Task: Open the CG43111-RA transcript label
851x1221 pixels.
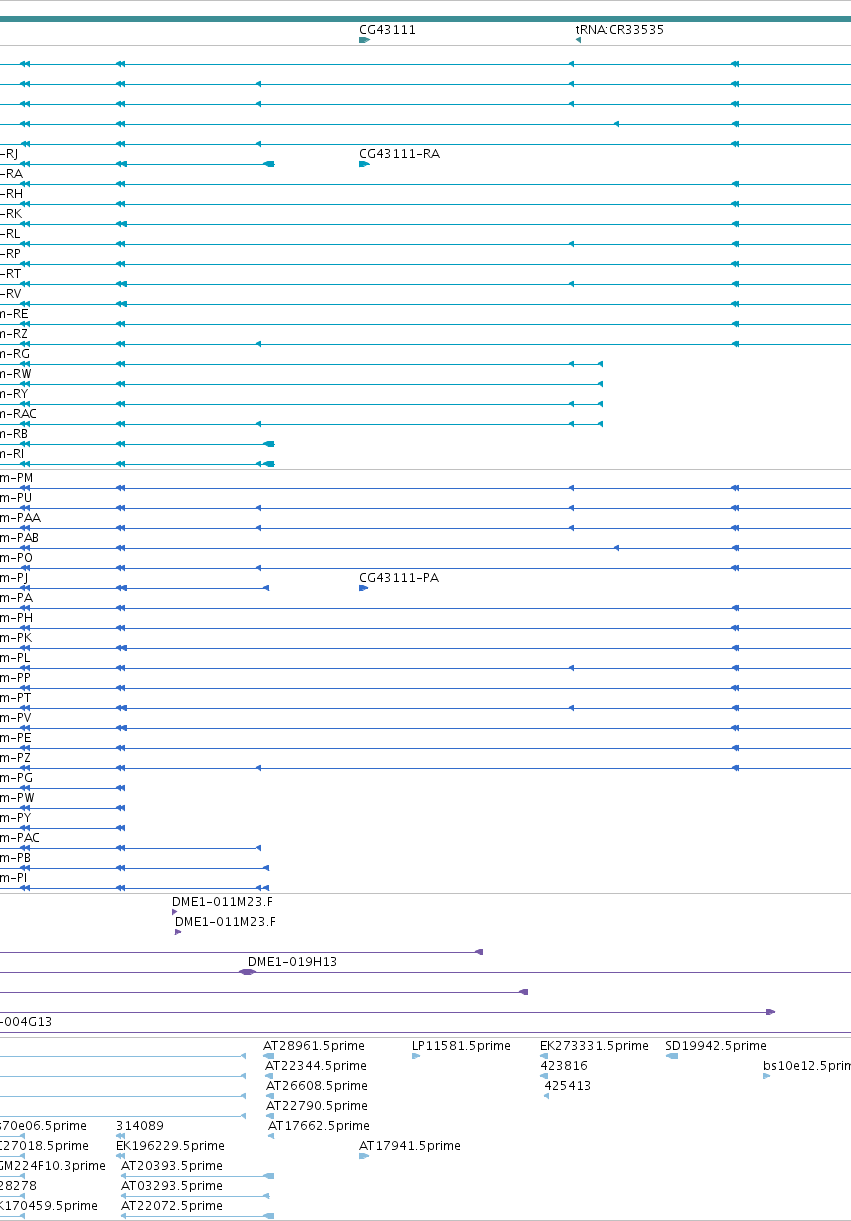Action: [x=399, y=154]
